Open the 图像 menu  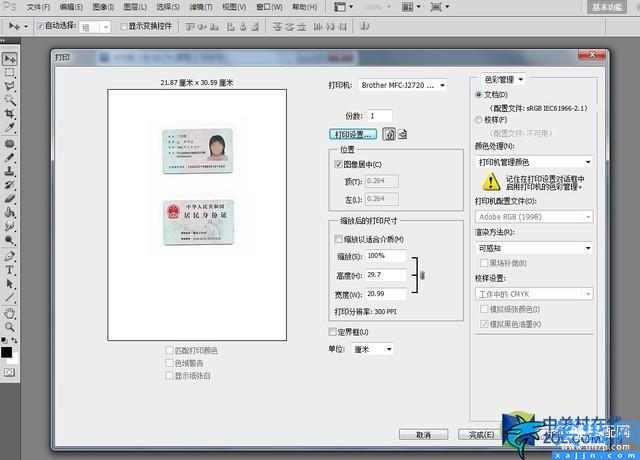(x=103, y=7)
